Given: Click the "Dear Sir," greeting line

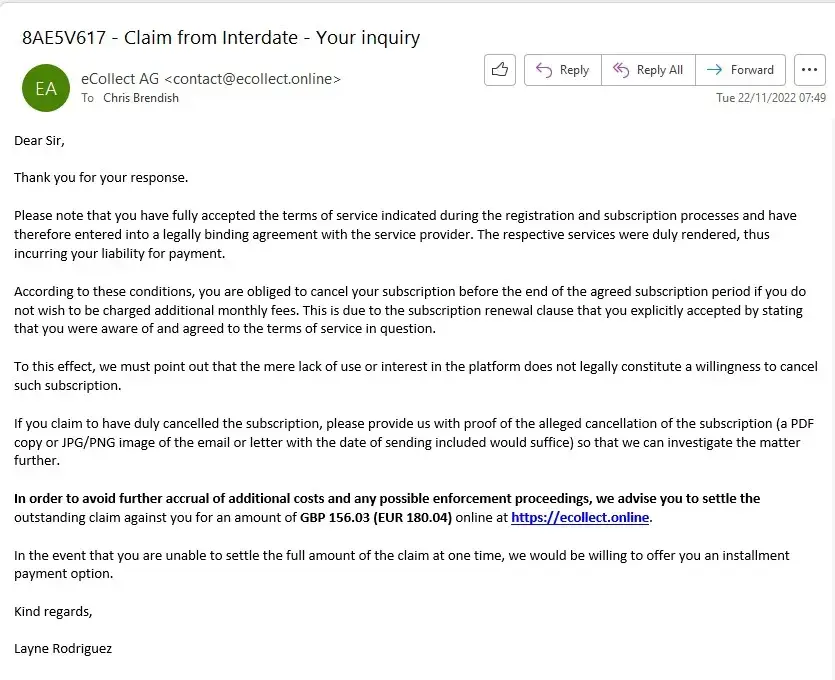Looking at the screenshot, I should click(39, 141).
